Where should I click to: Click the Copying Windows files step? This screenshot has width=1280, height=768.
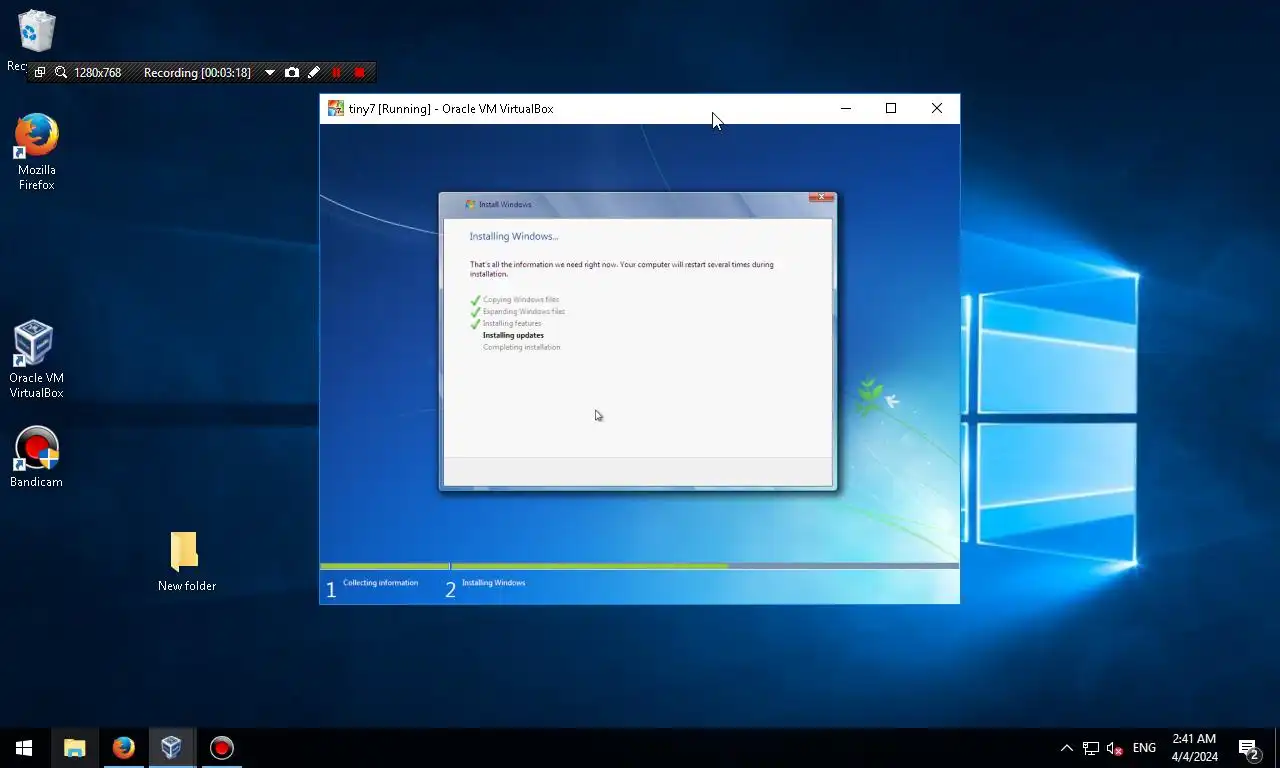(521, 299)
